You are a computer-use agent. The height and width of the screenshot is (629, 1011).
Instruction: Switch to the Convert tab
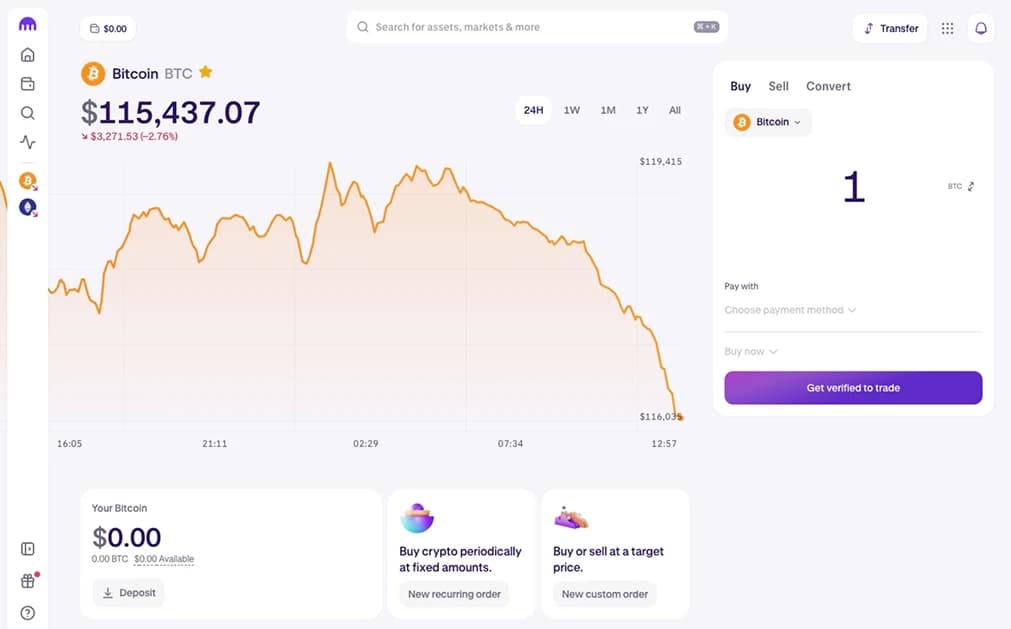click(828, 86)
